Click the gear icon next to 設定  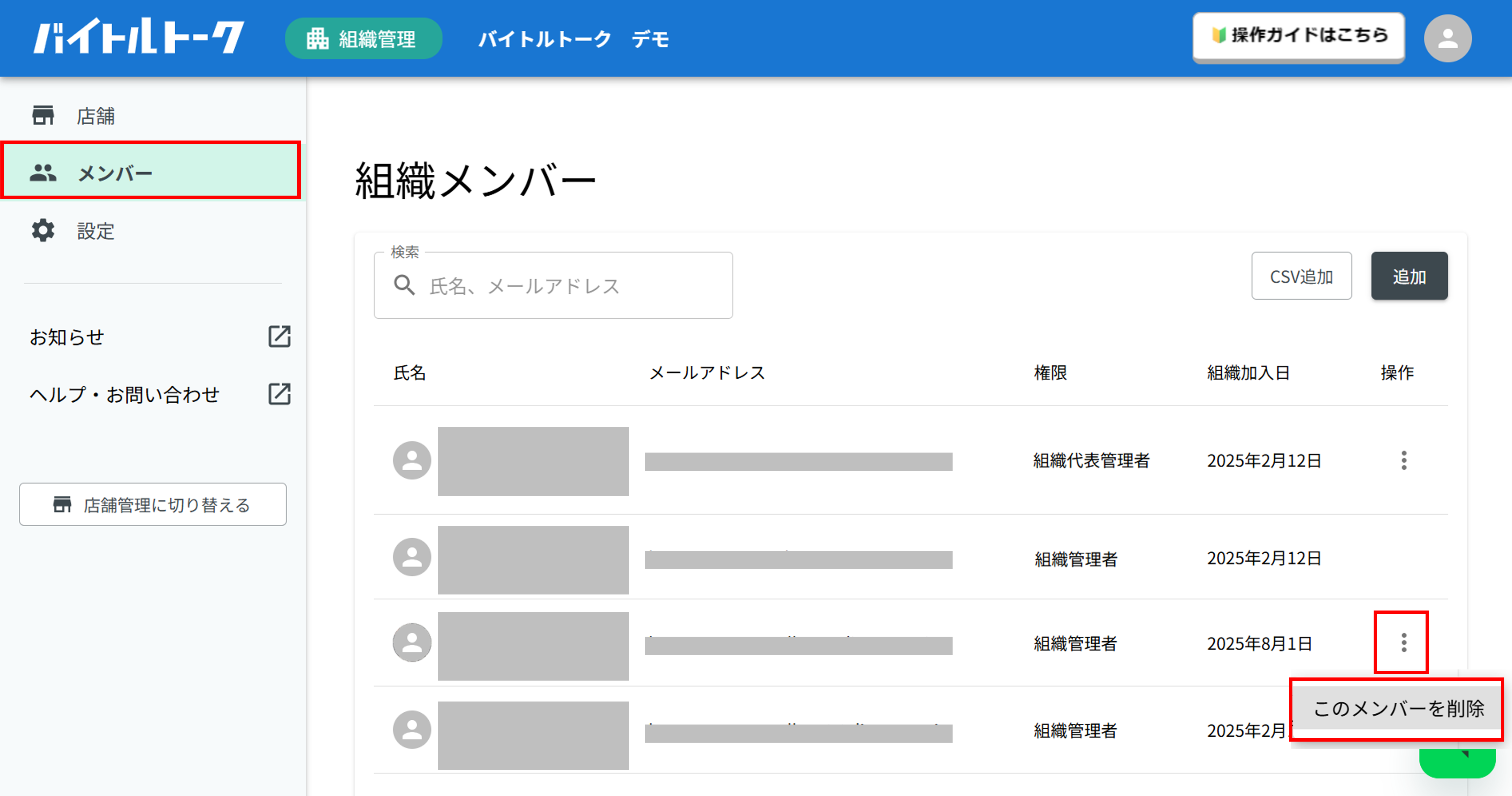click(43, 231)
